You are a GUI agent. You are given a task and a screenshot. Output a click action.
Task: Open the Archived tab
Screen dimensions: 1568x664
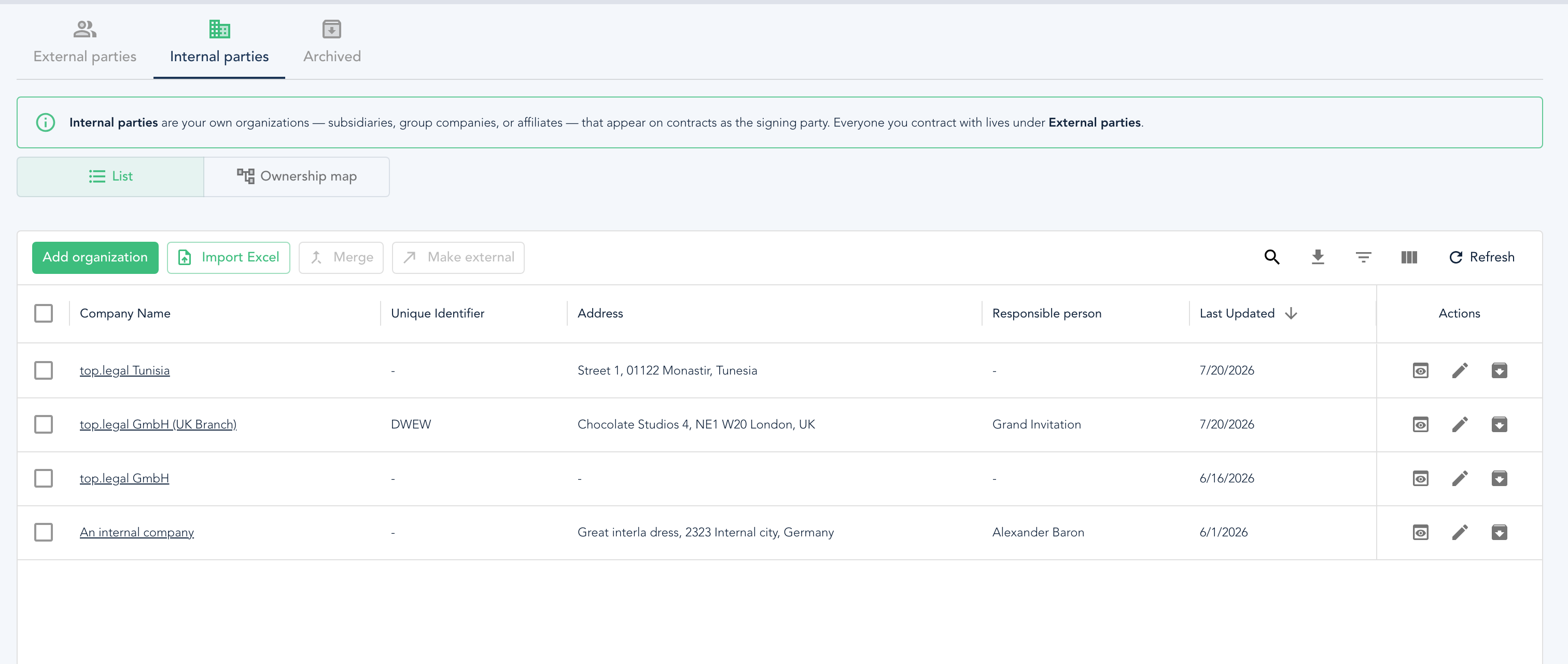tap(332, 41)
